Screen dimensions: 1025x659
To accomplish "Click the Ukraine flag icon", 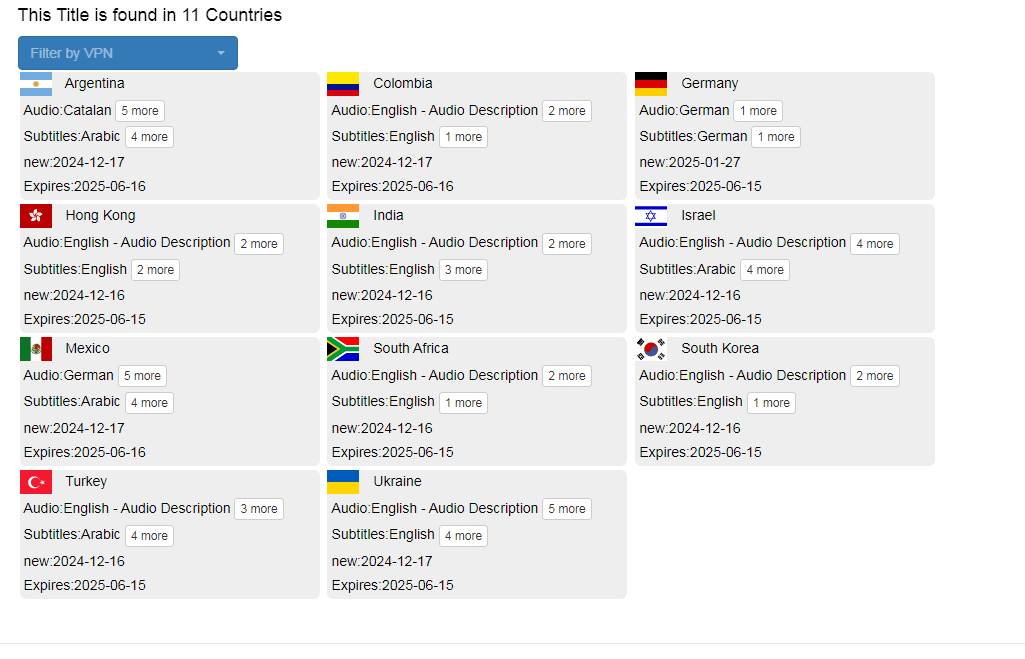I will (343, 482).
